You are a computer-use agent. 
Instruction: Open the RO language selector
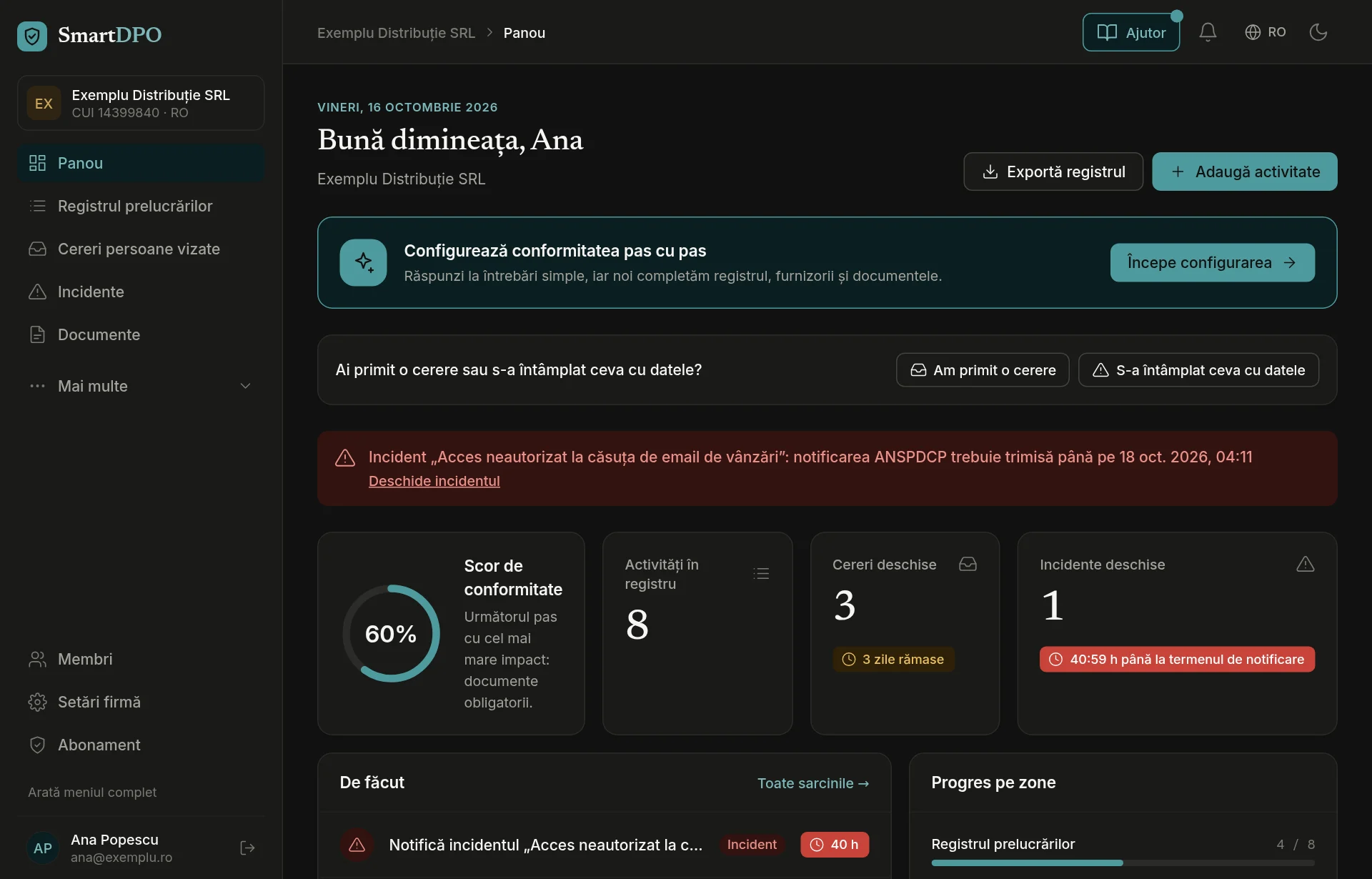click(1265, 32)
